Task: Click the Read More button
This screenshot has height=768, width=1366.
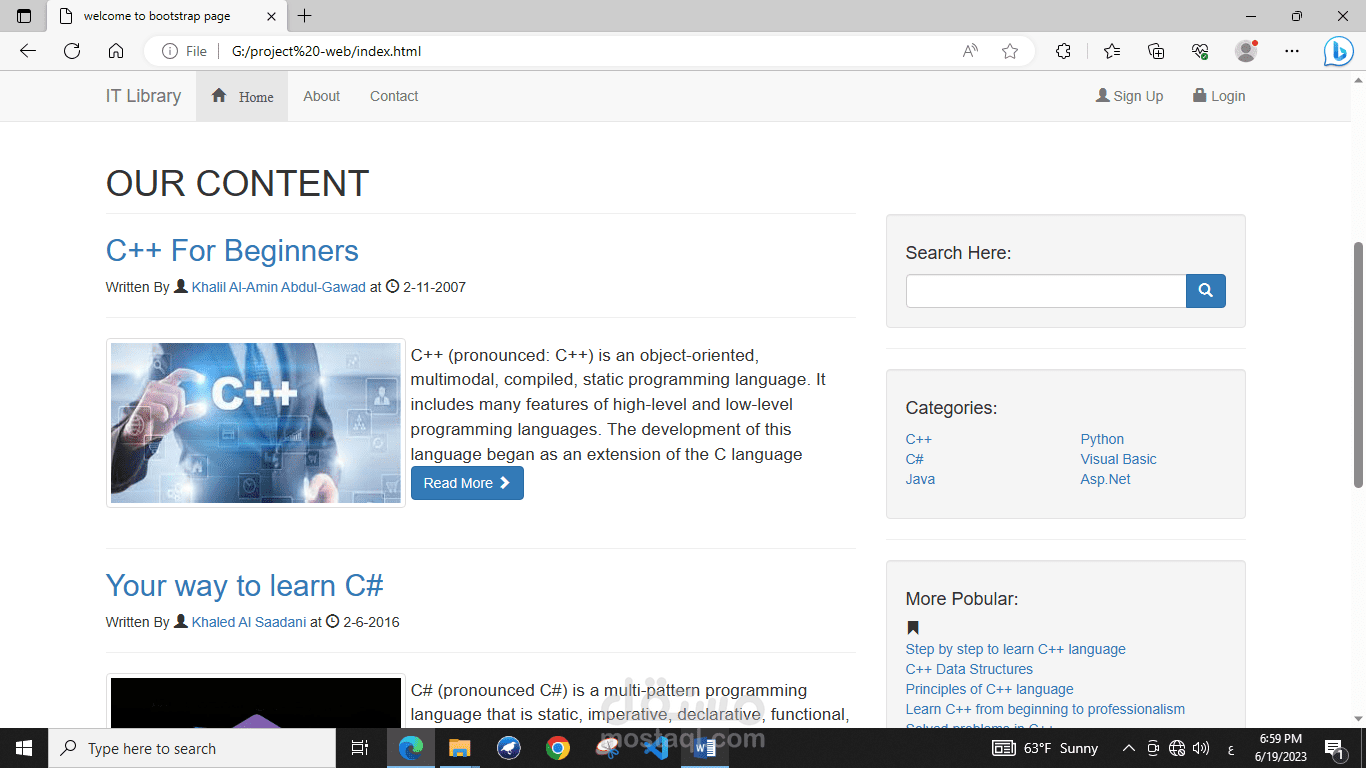Action: [467, 483]
